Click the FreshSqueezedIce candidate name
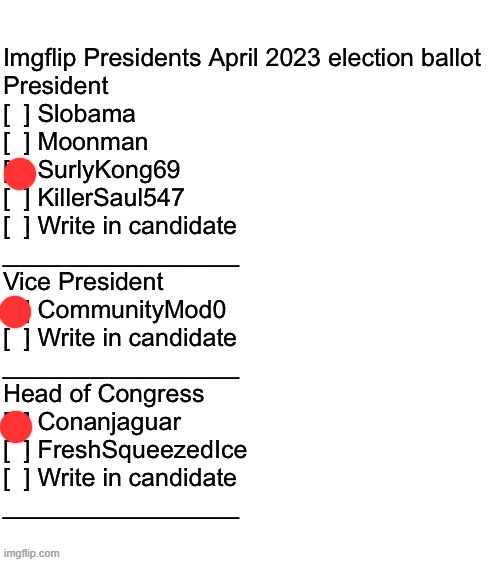Viewport: 500px width, 562px height. (143, 451)
